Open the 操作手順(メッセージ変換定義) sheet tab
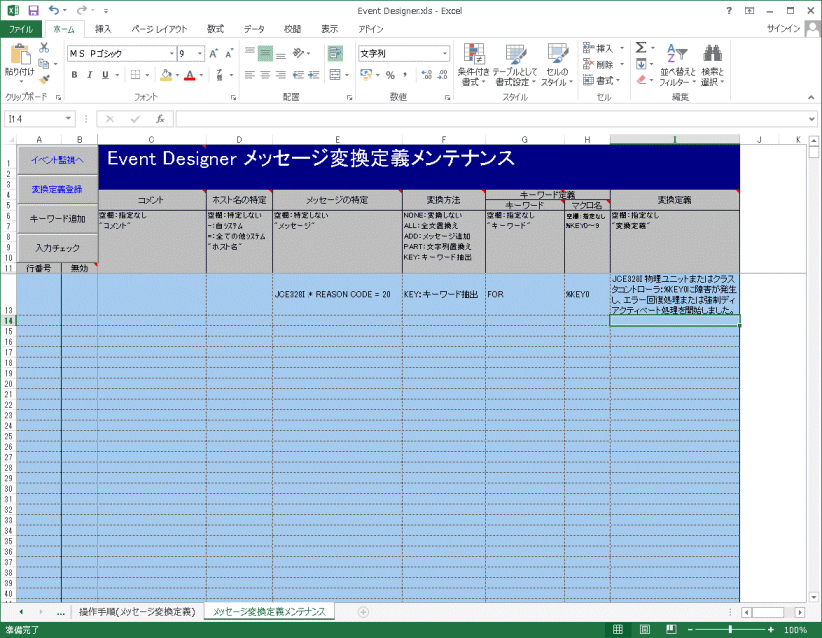Image resolution: width=822 pixels, height=638 pixels. [x=137, y=612]
